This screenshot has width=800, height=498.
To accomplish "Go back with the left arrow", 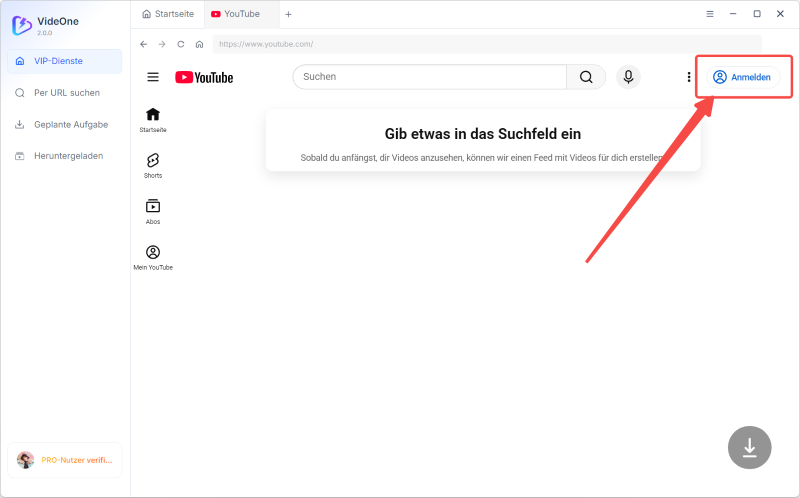I will pos(143,44).
